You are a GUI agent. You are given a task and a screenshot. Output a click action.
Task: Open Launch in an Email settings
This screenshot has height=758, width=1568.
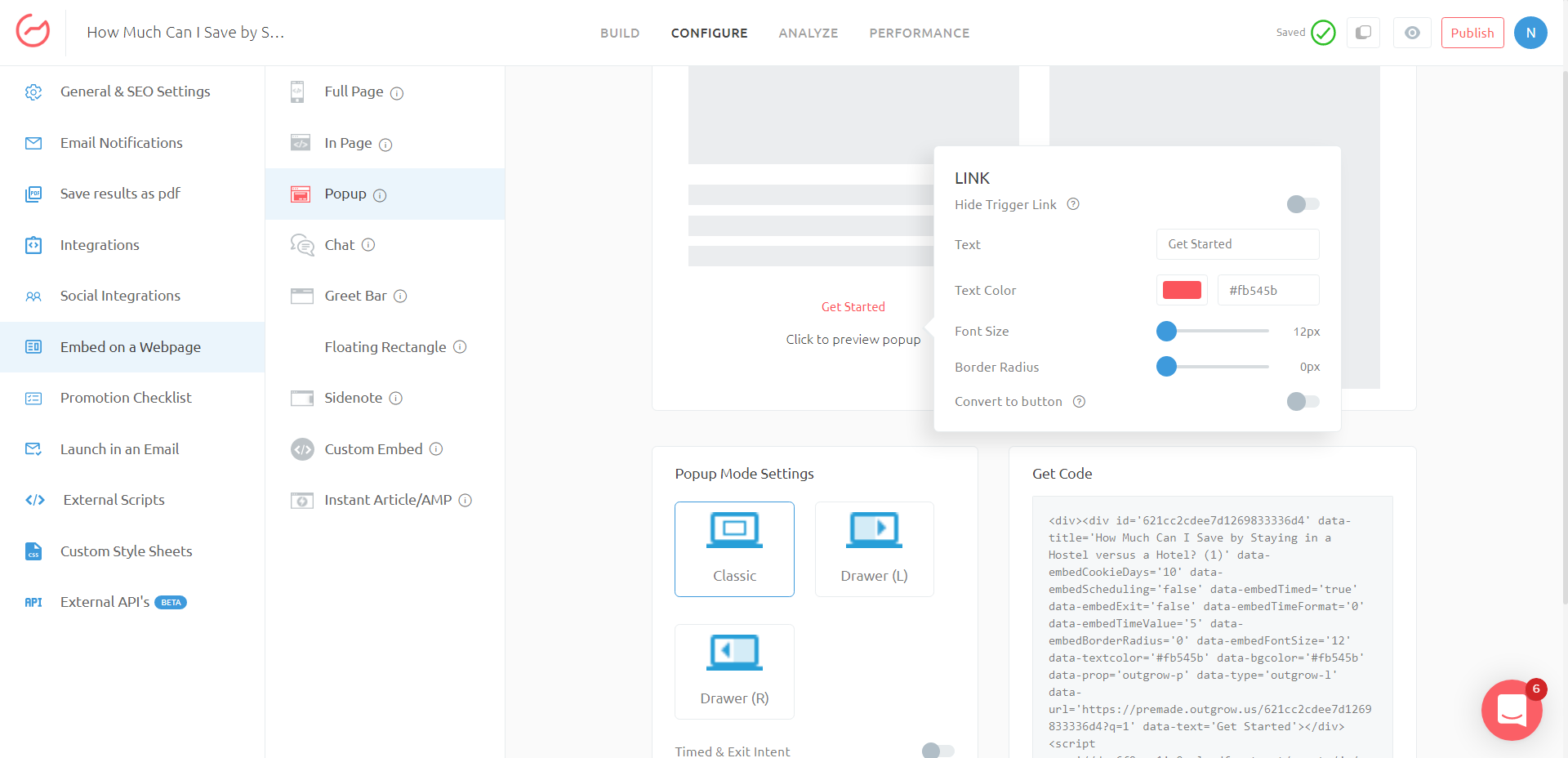click(132, 449)
